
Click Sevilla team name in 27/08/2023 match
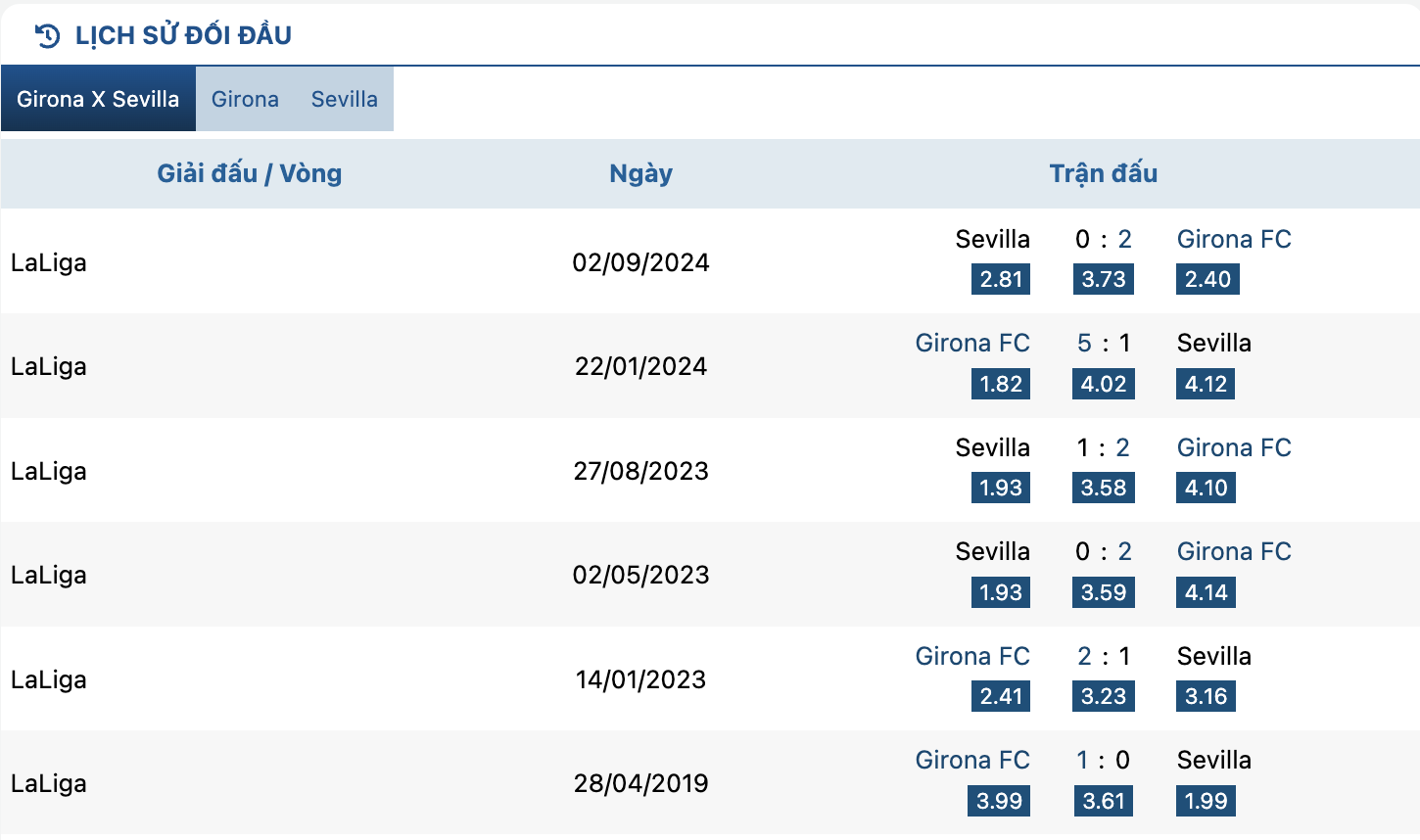993,447
